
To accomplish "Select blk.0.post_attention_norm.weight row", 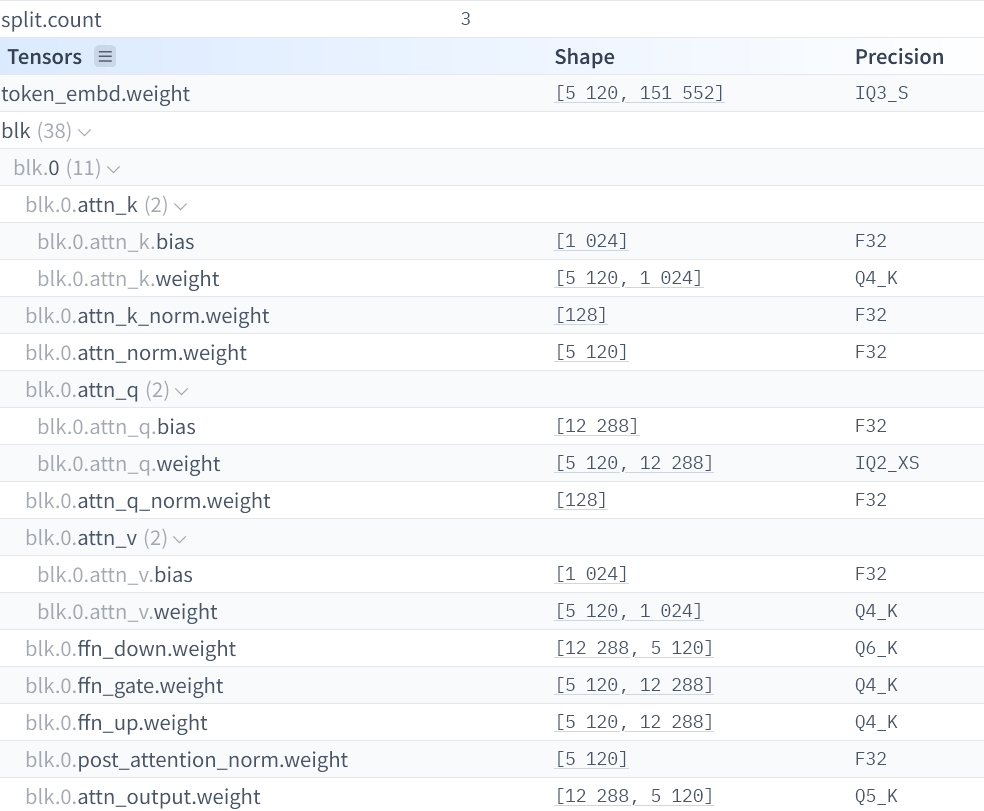I will click(187, 760).
